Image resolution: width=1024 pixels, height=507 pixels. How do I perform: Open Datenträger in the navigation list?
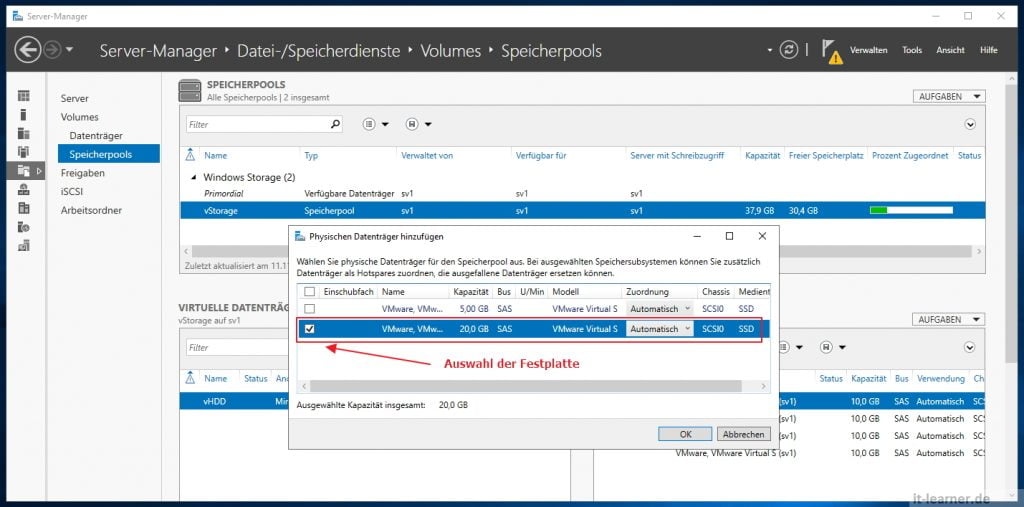(96, 136)
